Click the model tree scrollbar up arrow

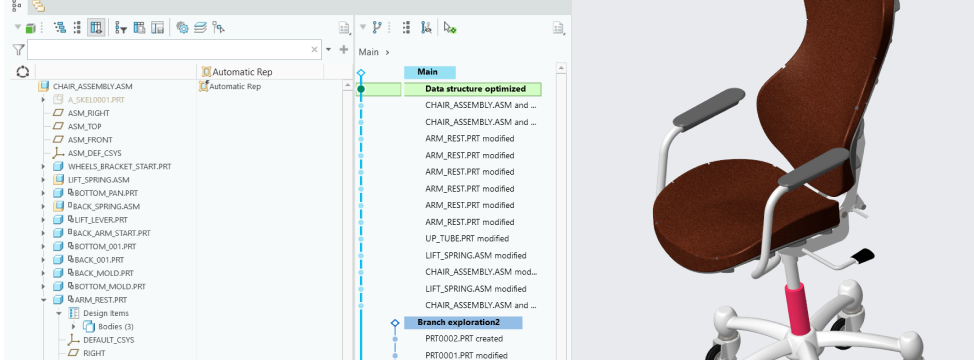[x=348, y=85]
